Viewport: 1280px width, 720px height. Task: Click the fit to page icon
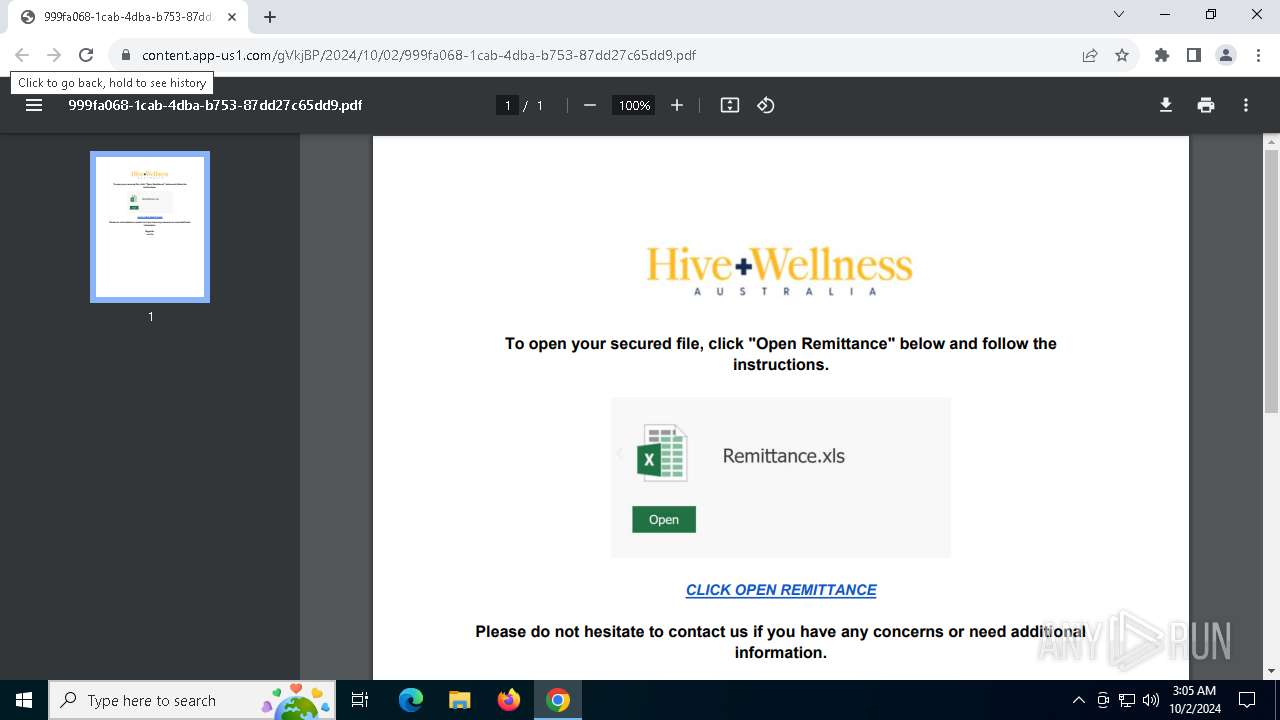730,105
